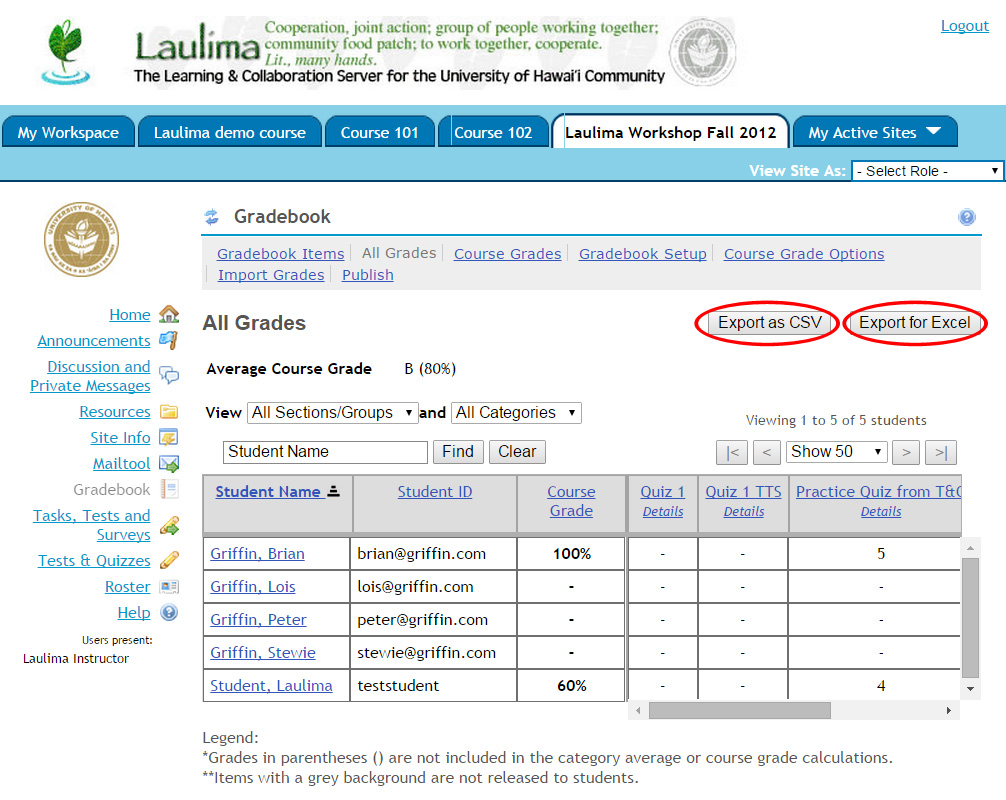Sort by the Quiz 1 column header
Viewport: 1006px width, 800px height.
[663, 491]
